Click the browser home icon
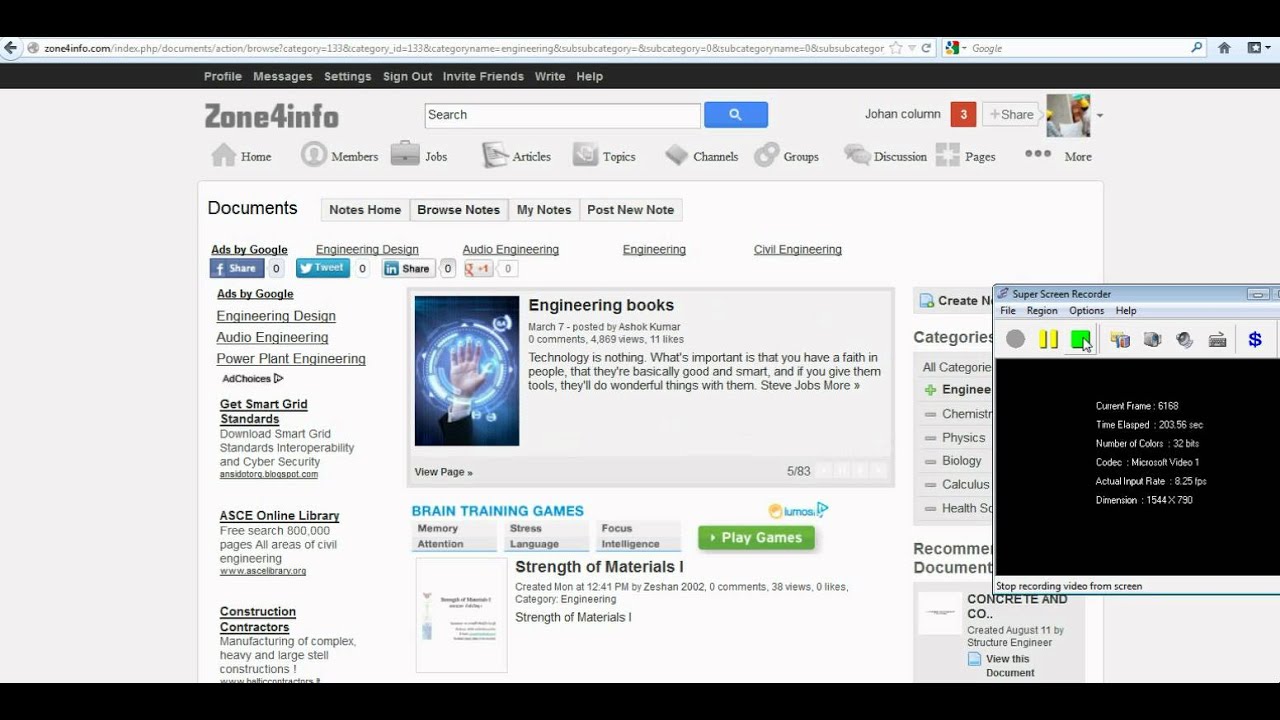The height and width of the screenshot is (720, 1280). pyautogui.click(x=1224, y=47)
